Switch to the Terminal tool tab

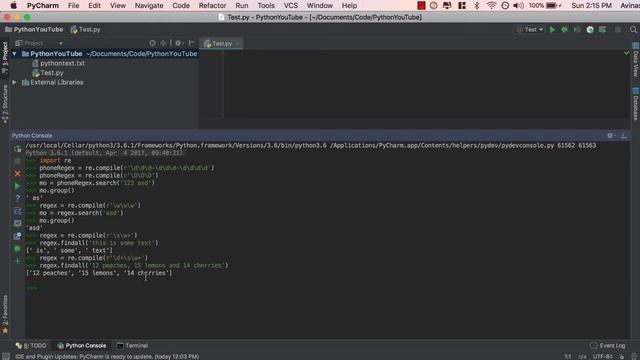point(132,346)
